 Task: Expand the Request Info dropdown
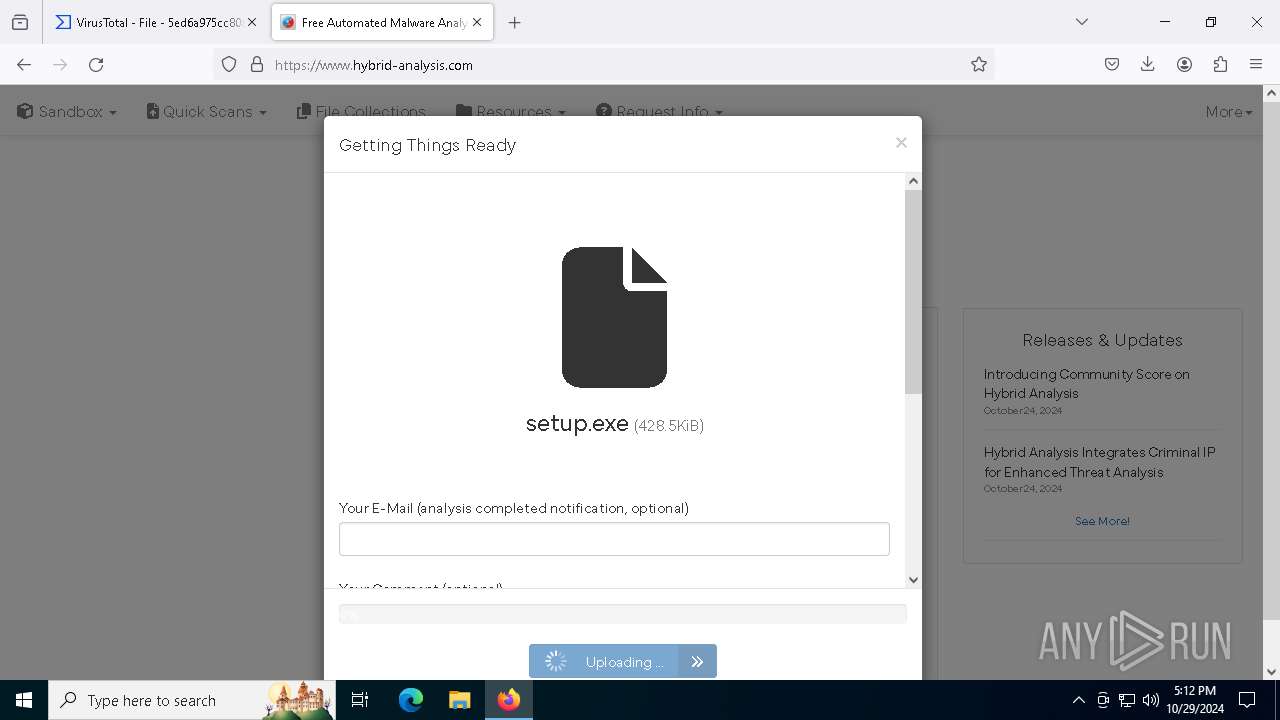(659, 112)
